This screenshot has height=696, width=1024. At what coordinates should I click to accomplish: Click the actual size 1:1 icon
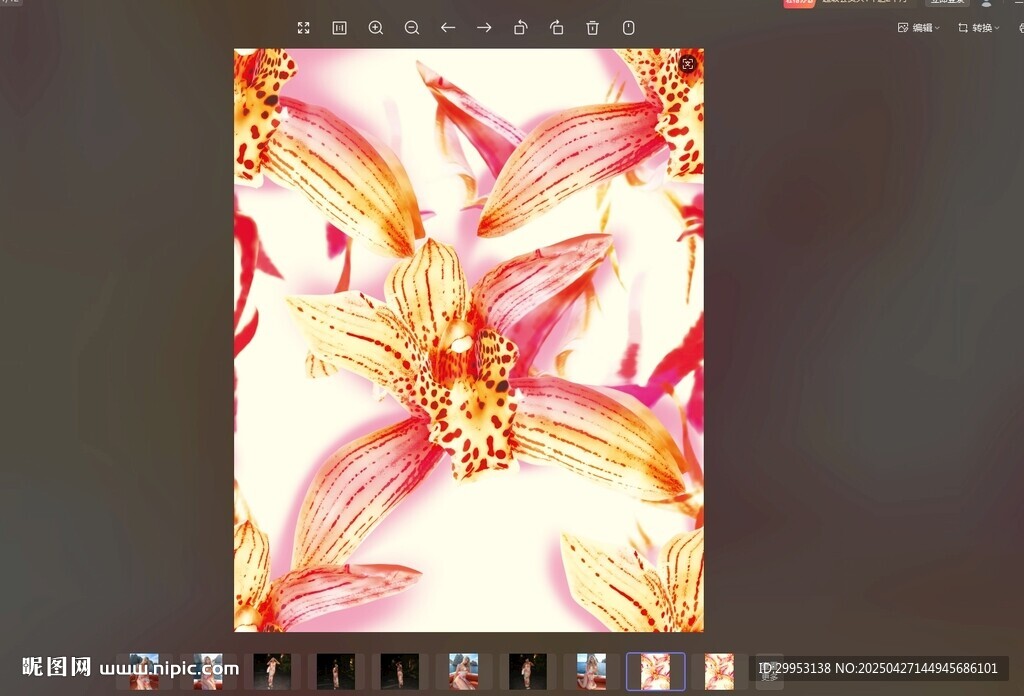click(x=340, y=28)
